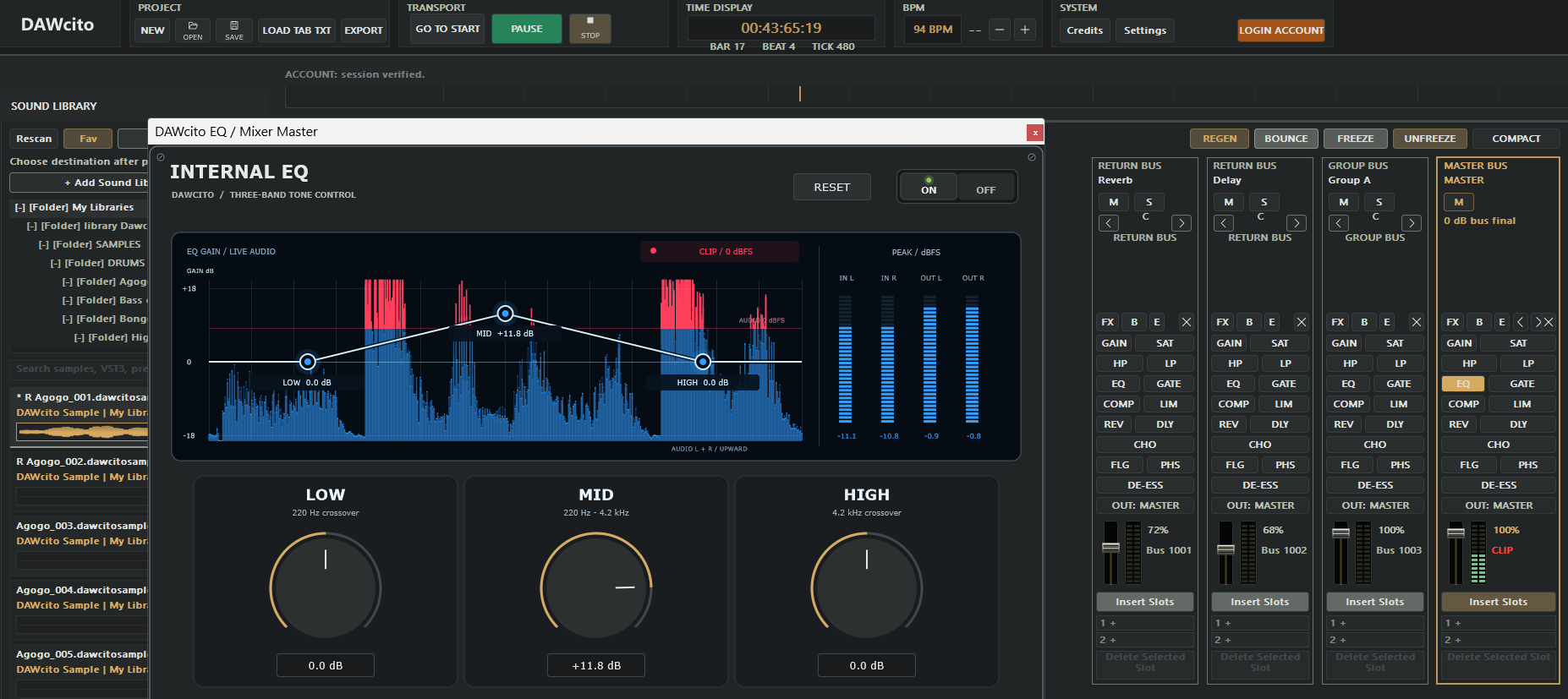1568x699 pixels.
Task: Click the HIGH band node on EQ graph
Action: pos(703,362)
